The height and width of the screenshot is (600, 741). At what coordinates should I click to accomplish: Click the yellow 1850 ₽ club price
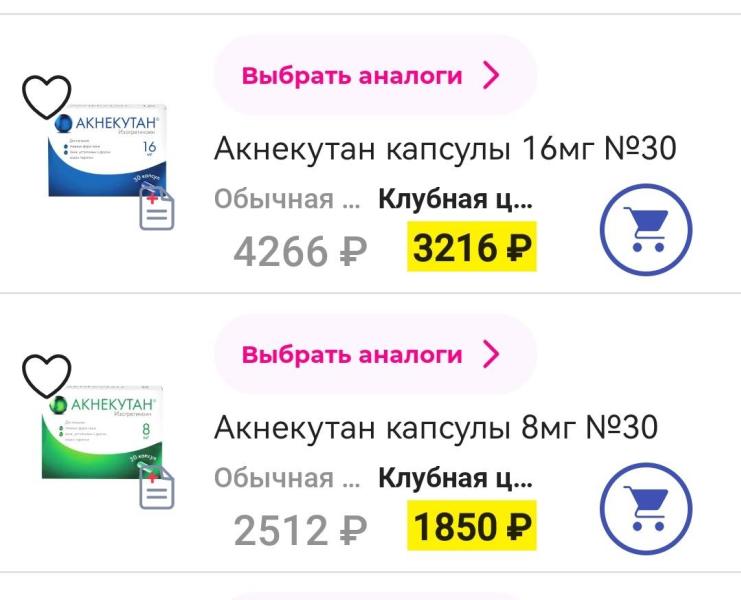472,526
